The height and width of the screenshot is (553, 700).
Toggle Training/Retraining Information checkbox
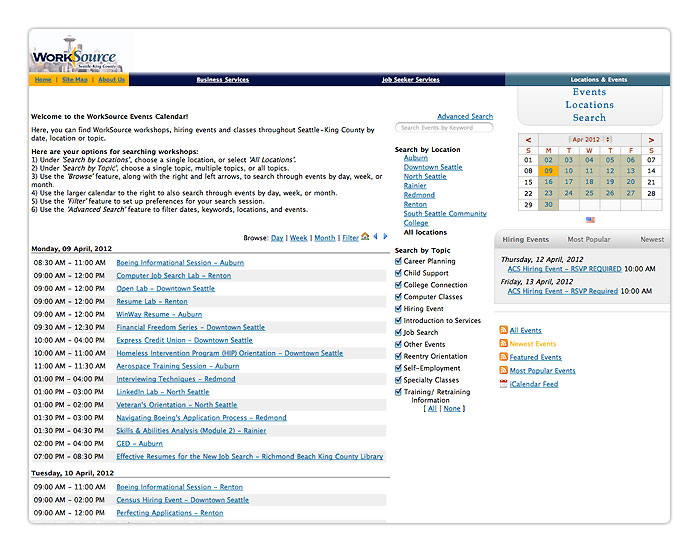[x=398, y=392]
